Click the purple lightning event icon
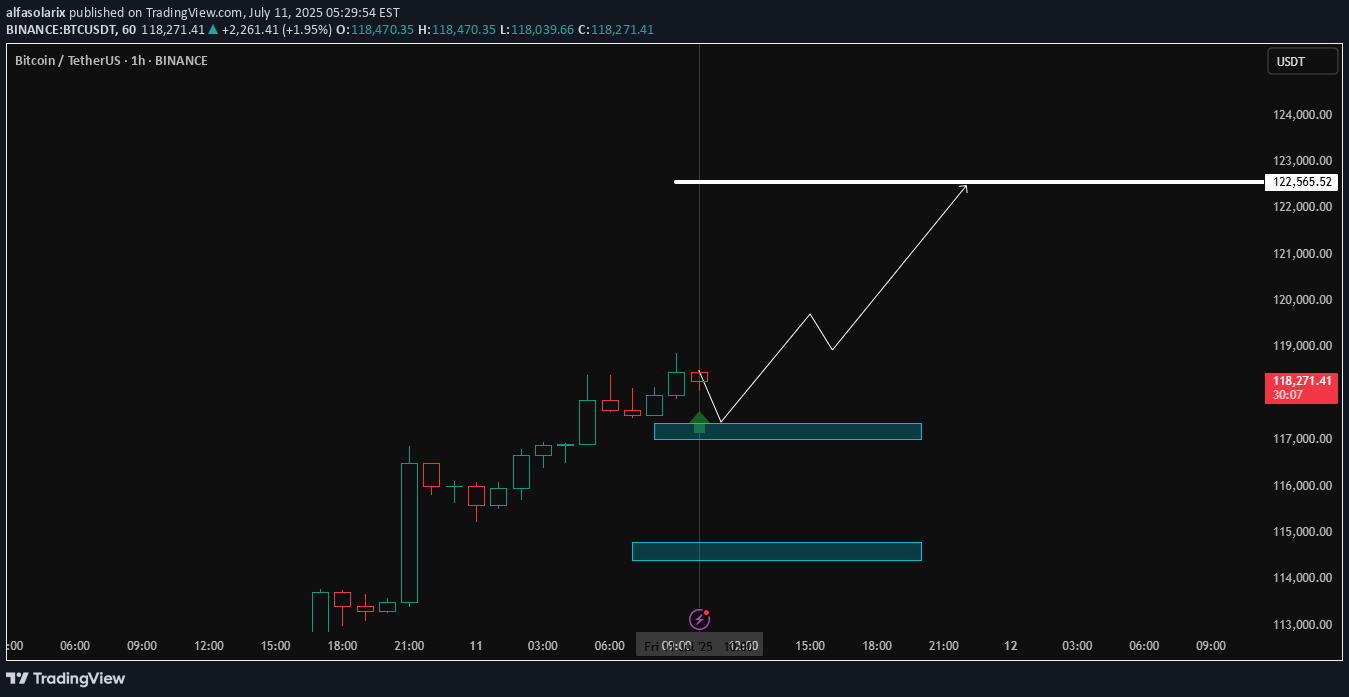 [700, 619]
